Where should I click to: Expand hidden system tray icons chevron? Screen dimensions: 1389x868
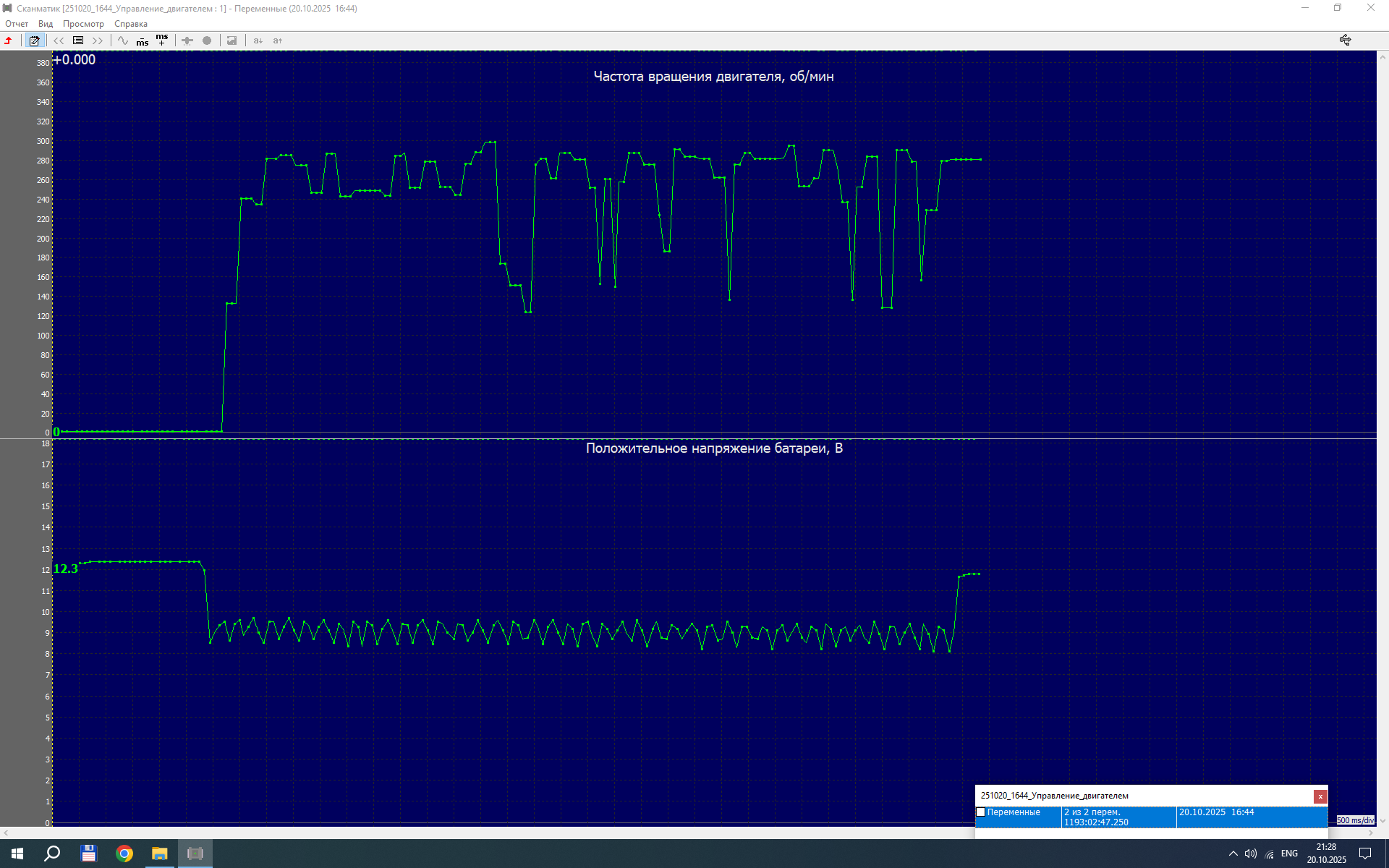coord(1233,854)
